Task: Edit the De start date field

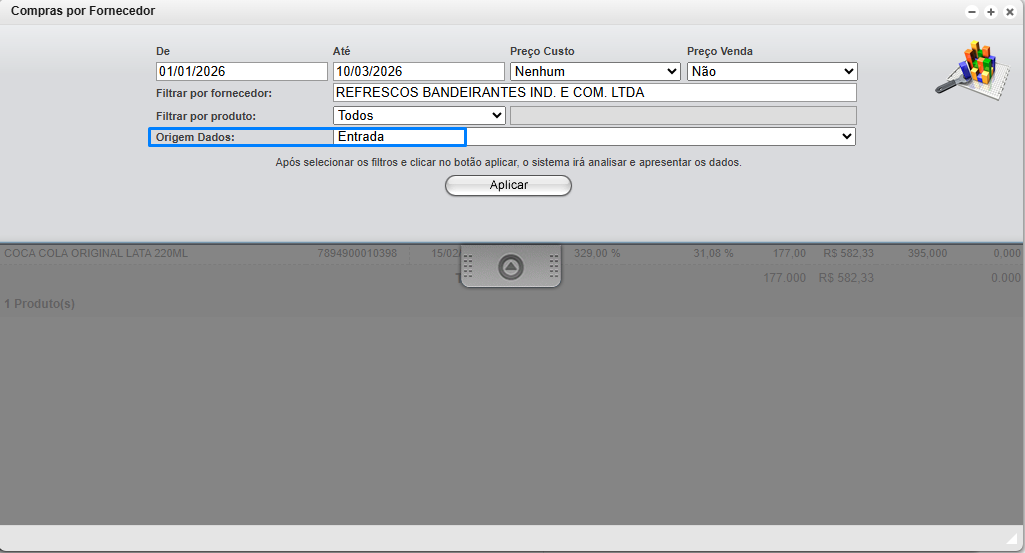Action: 242,71
